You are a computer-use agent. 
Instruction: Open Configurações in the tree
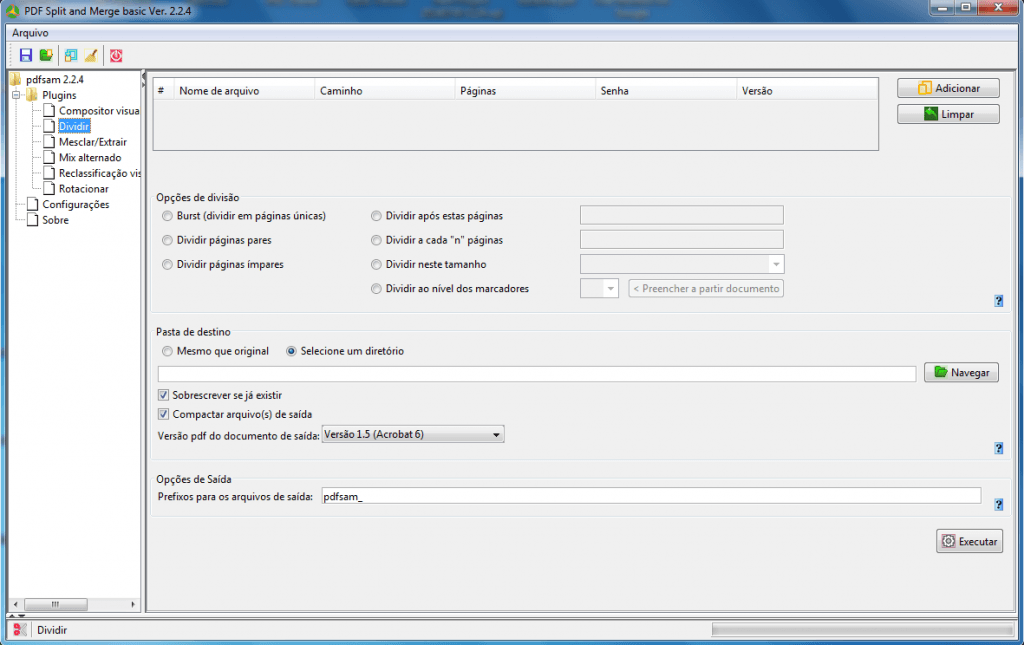76,204
